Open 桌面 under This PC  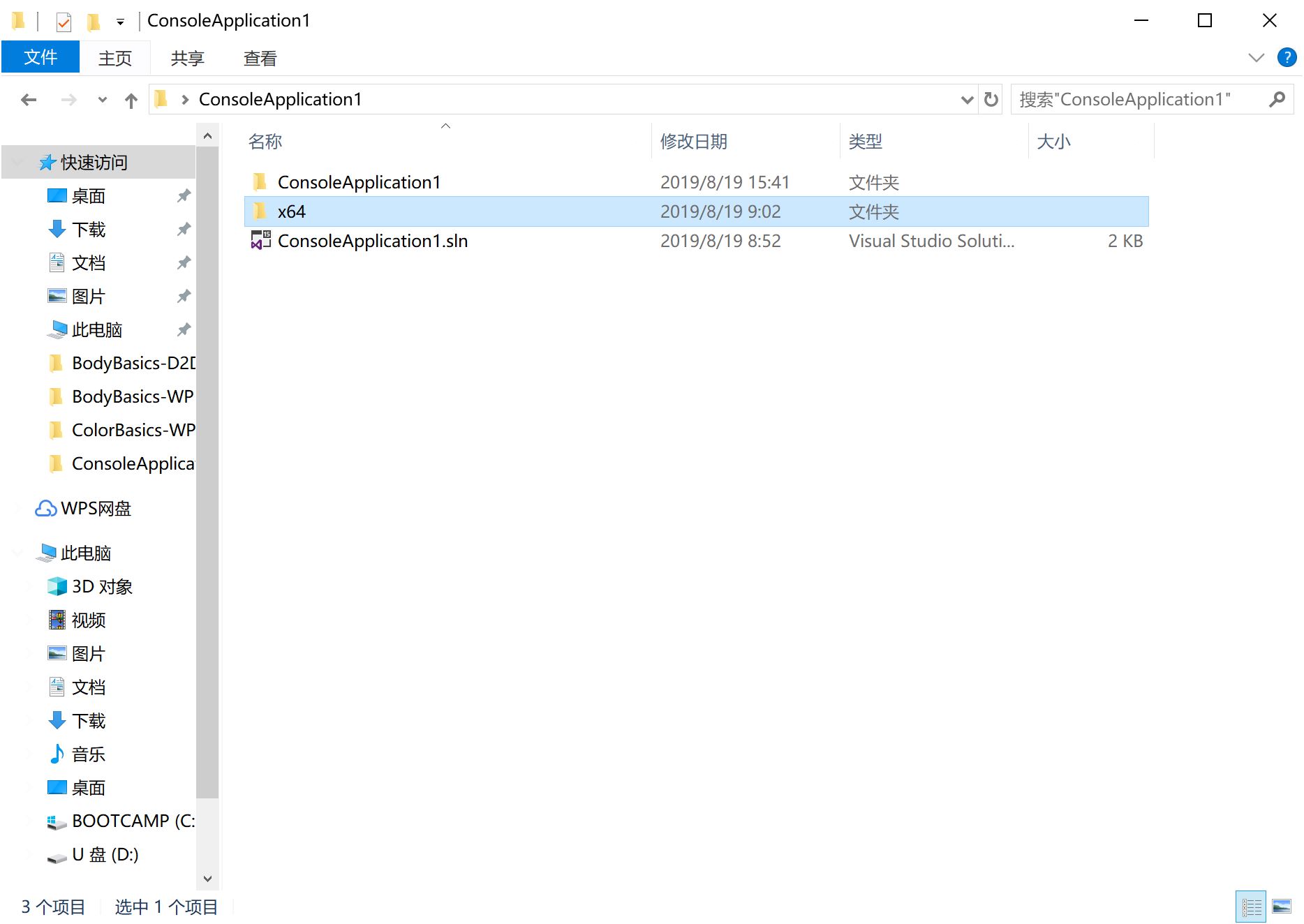[x=88, y=788]
